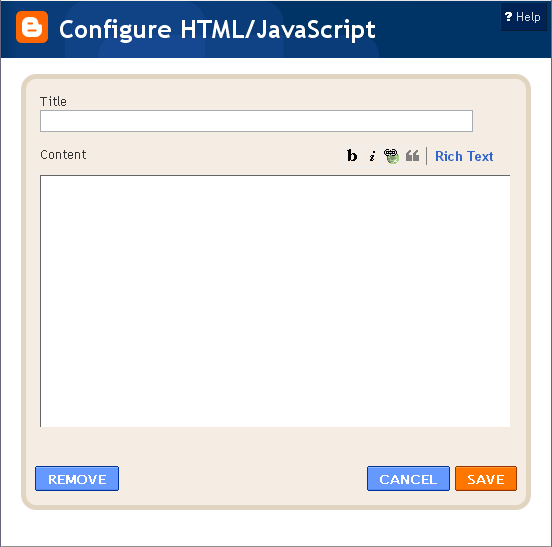The image size is (552, 547).
Task: Apply bold formatting with the b icon
Action: click(352, 156)
